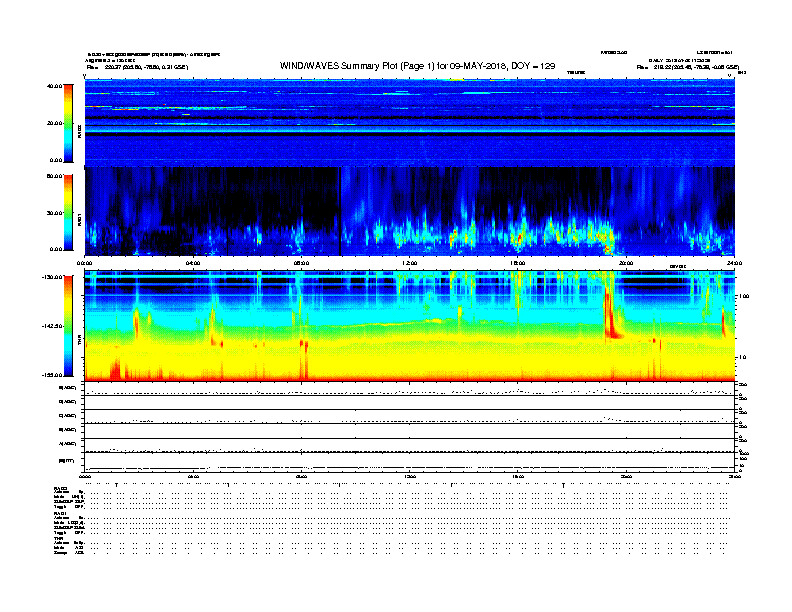Click the RAD1 intensity color bar

click(x=68, y=213)
